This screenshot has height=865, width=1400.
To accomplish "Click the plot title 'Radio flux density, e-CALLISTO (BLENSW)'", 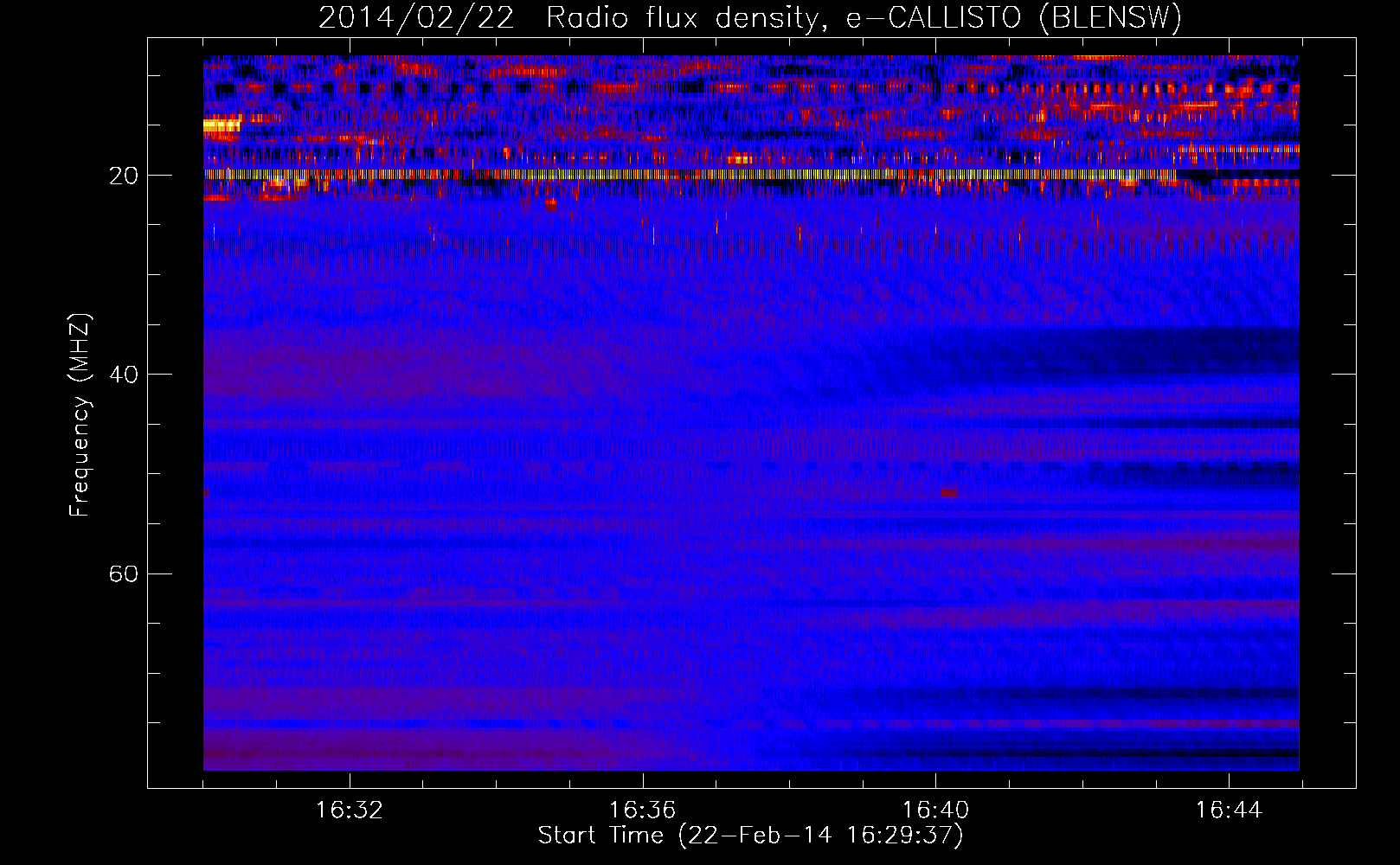I will coord(864,18).
